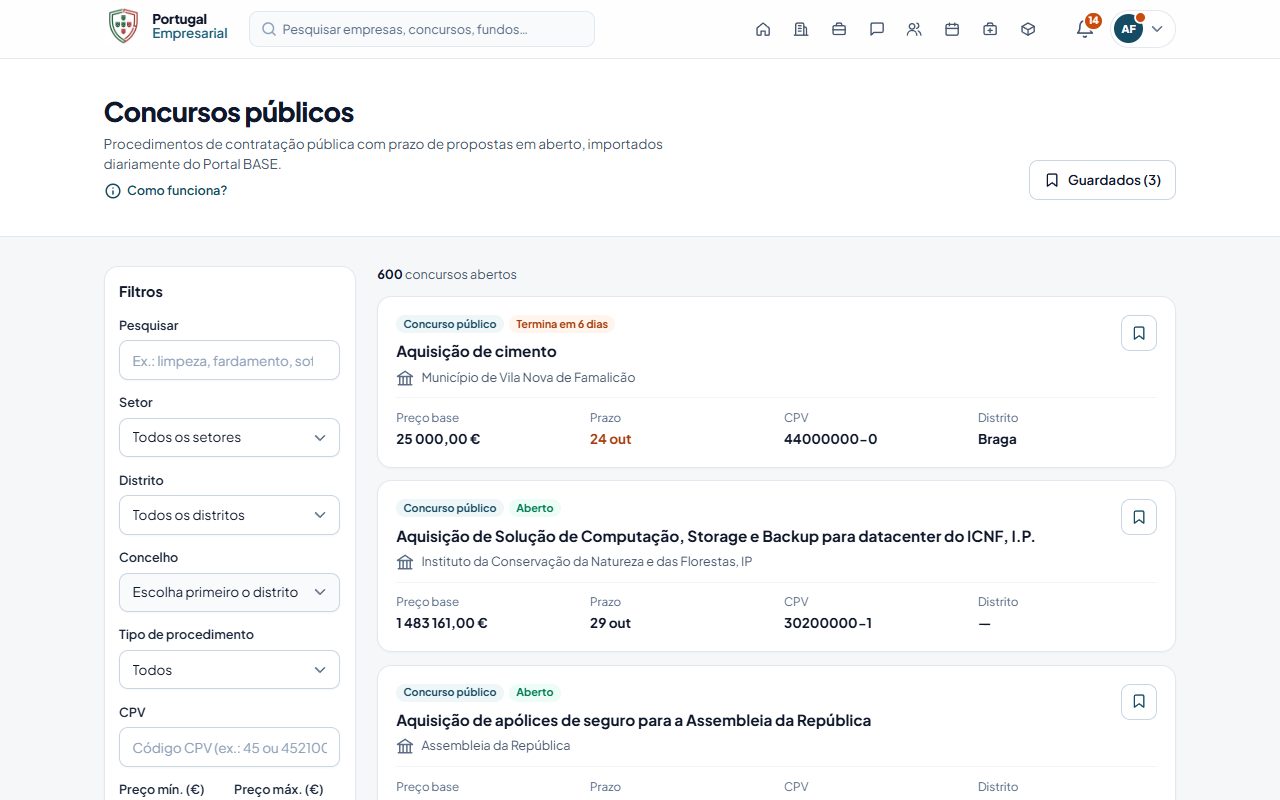Expand the Setor dropdown
Viewport: 1280px width, 800px height.
point(229,437)
